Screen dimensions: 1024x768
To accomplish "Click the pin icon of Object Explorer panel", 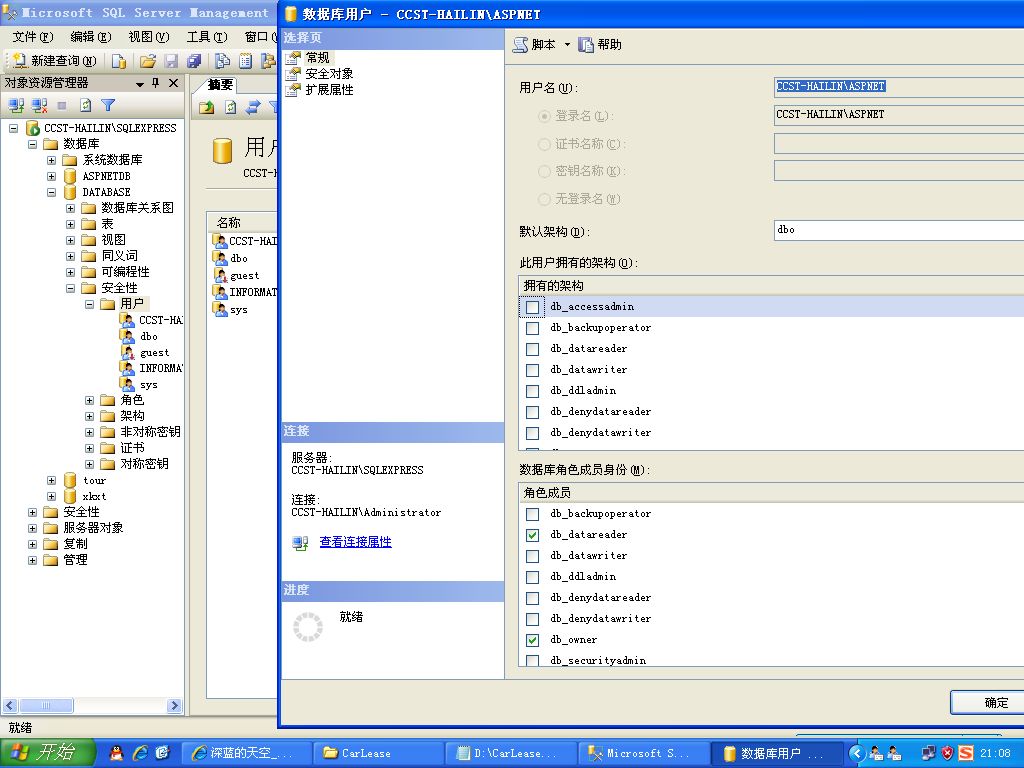I will (155, 83).
